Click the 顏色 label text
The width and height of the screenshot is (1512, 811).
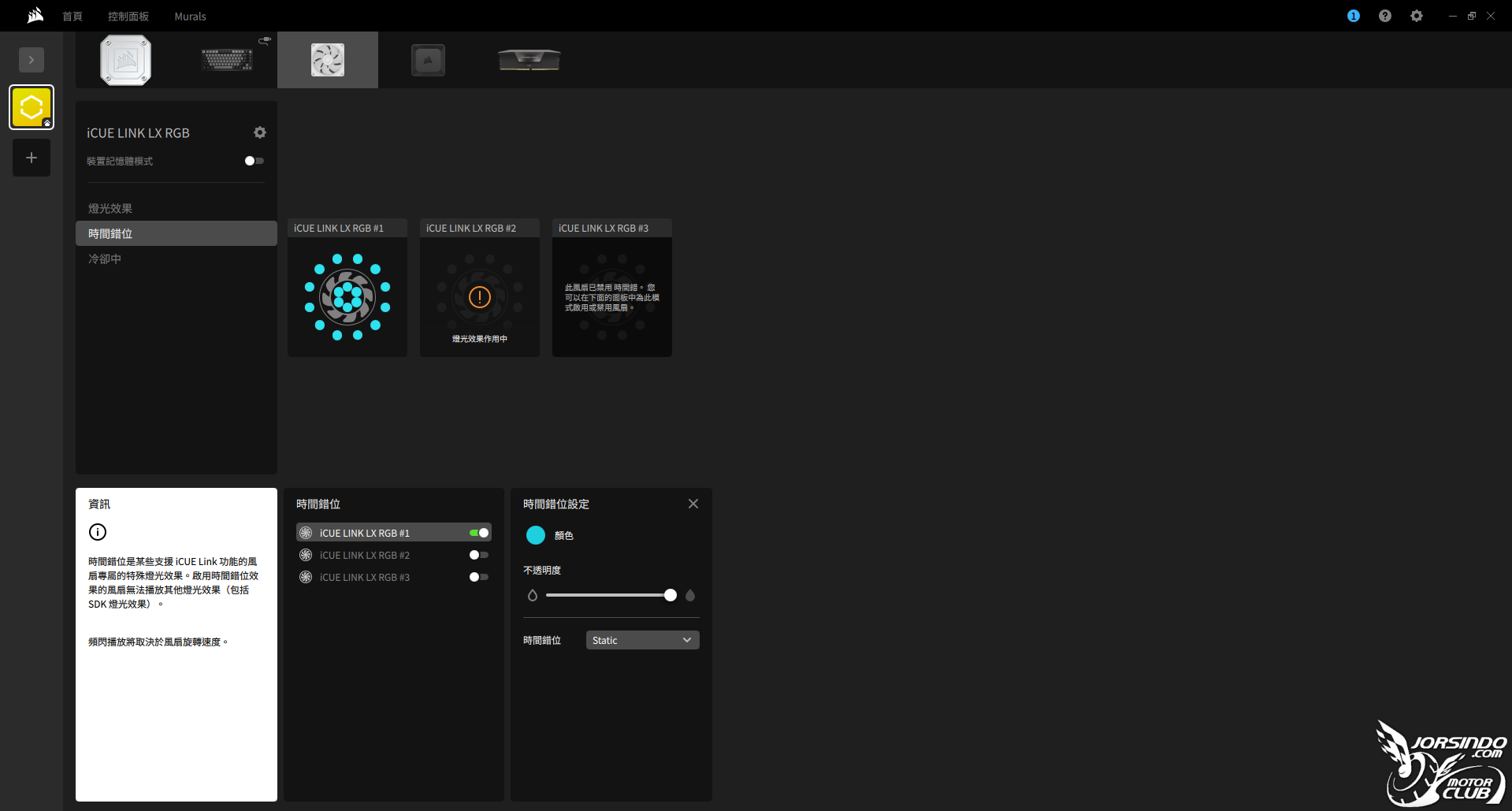(x=564, y=536)
